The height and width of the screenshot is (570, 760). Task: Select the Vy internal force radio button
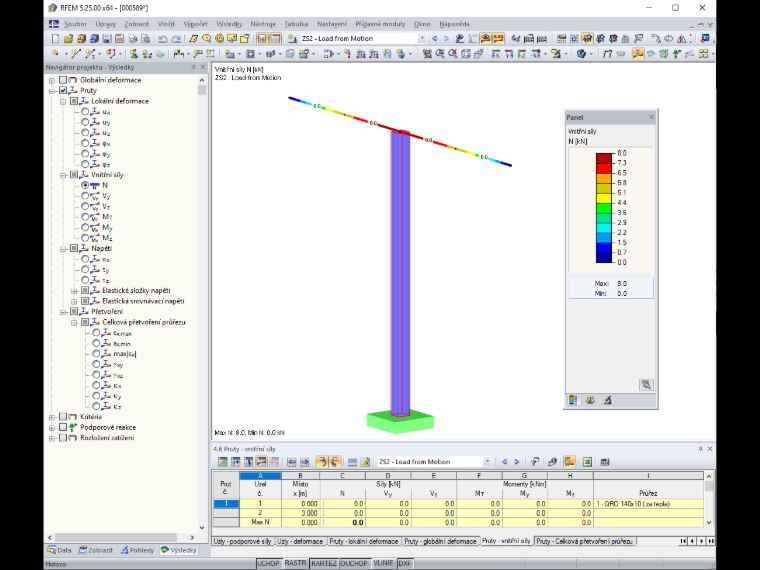(x=85, y=196)
